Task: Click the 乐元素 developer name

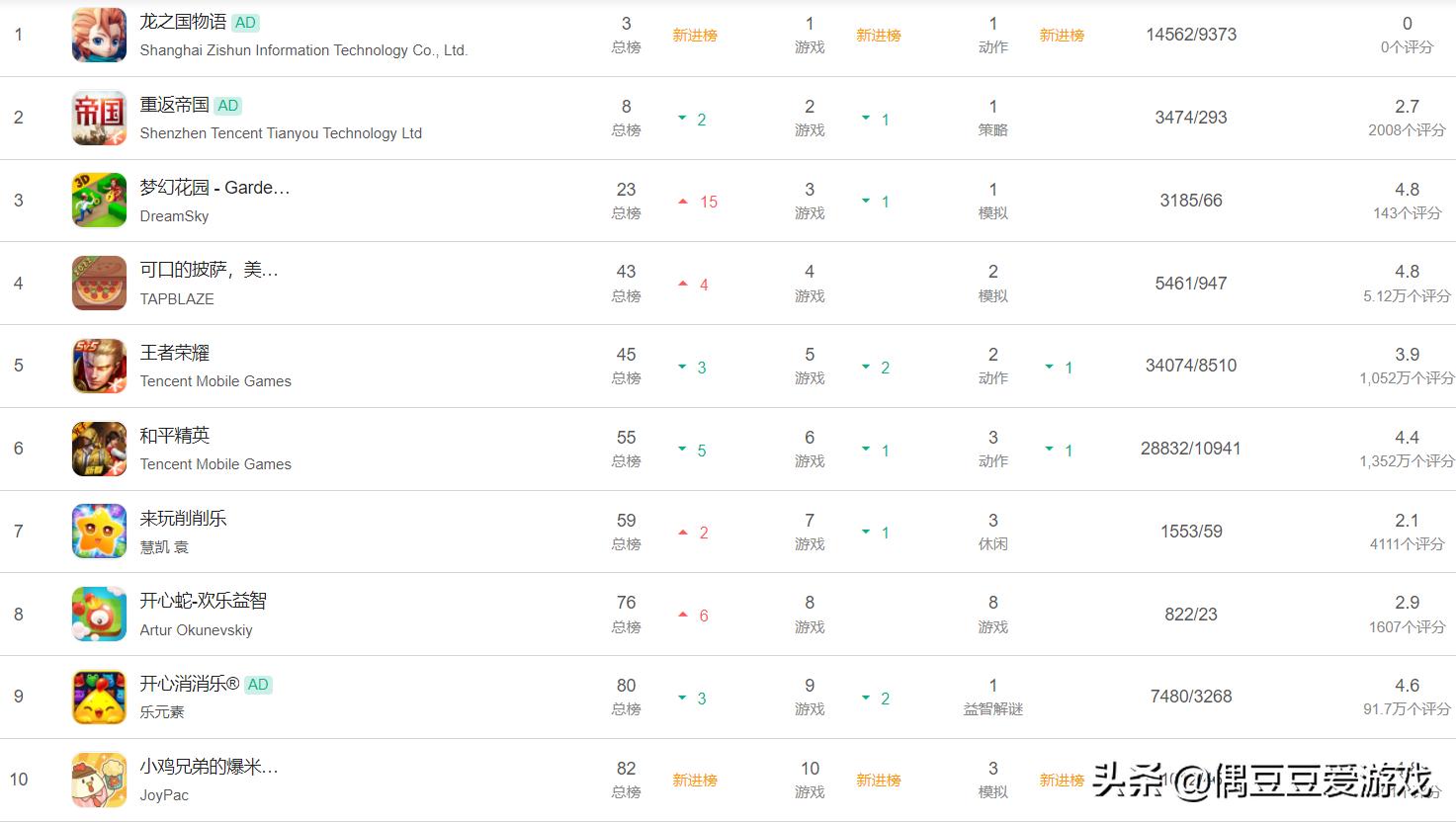Action: (162, 712)
